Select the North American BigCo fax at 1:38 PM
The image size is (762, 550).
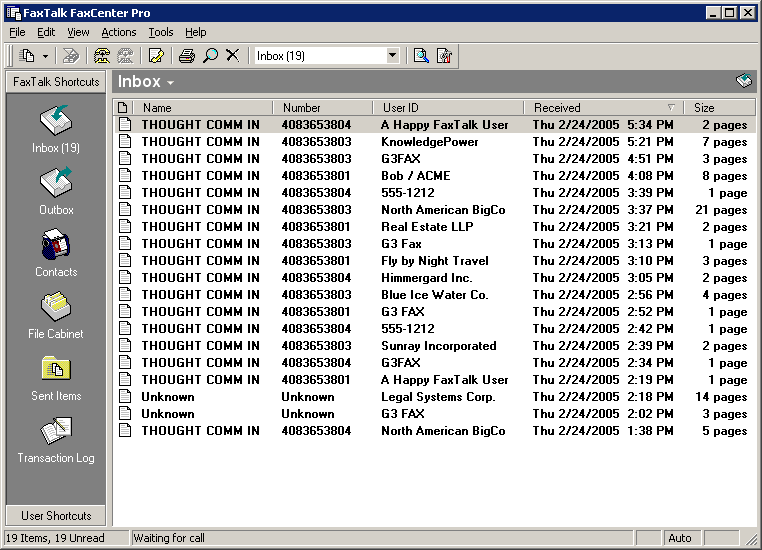coord(434,430)
